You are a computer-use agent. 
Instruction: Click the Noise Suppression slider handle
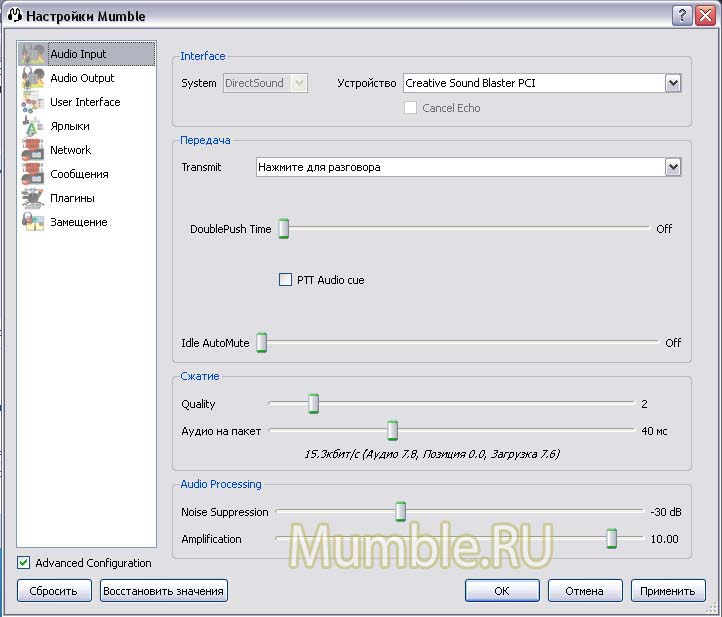coord(400,512)
